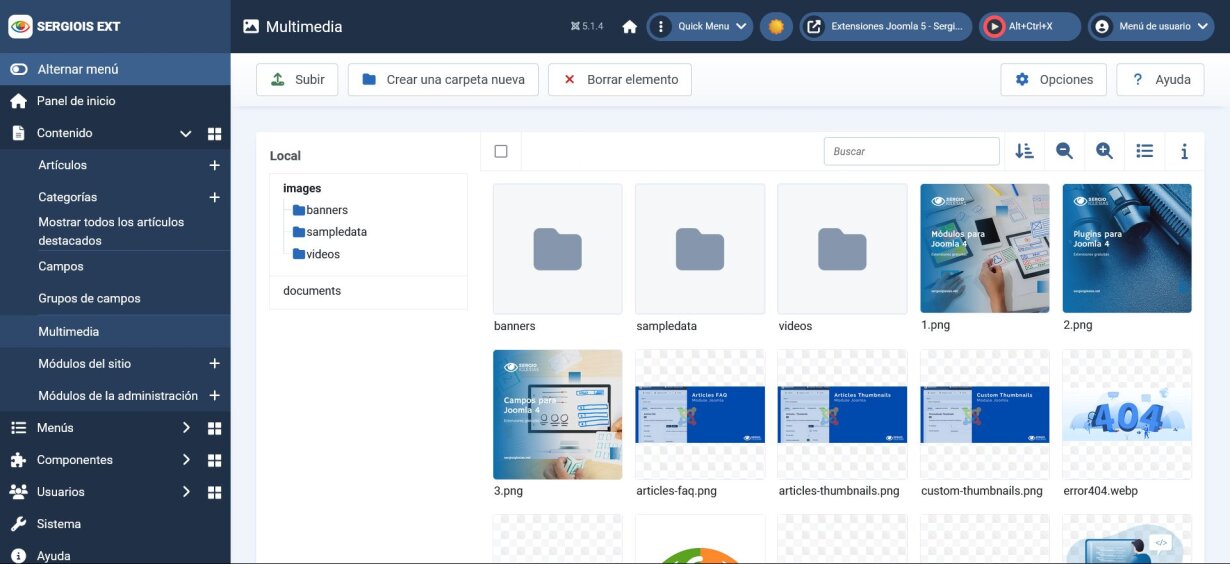Click the zoom in thumbnails icon
The height and width of the screenshot is (564, 1230).
point(1104,151)
